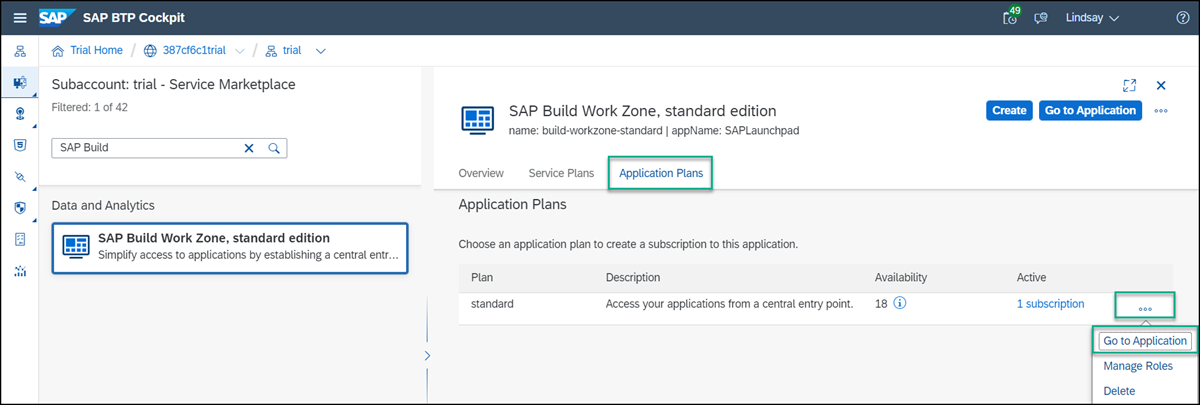Expand the trial breadcrumb dropdown arrow

coord(320,51)
